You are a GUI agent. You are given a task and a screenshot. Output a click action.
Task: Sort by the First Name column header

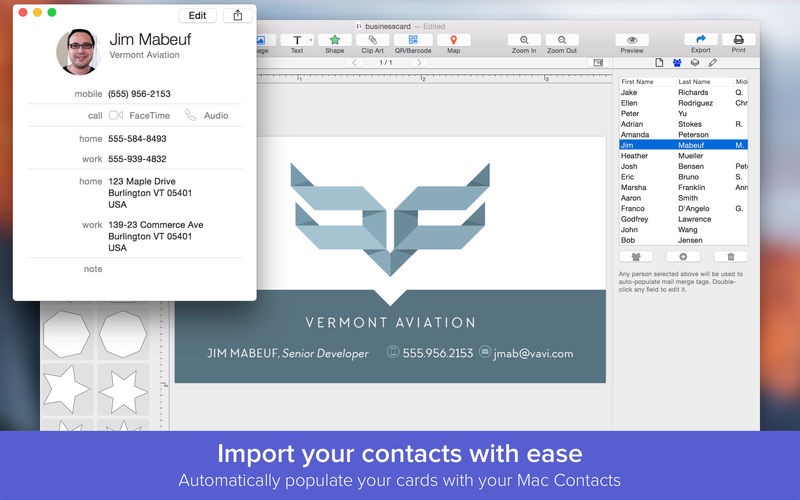pyautogui.click(x=647, y=82)
